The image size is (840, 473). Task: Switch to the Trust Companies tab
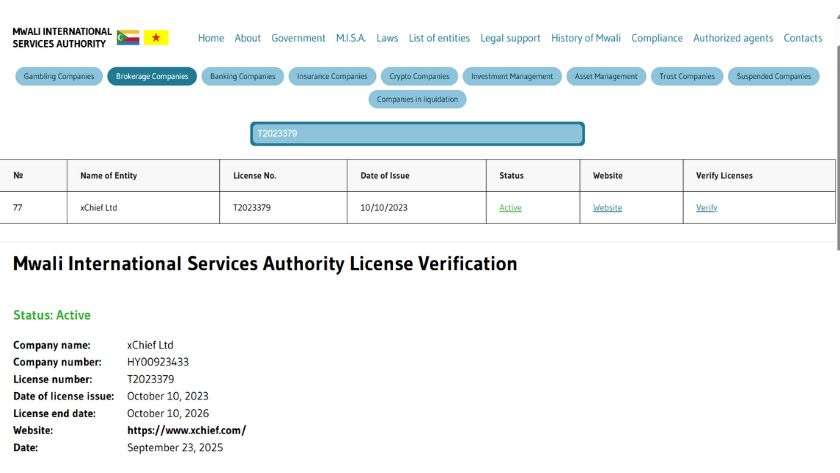pyautogui.click(x=687, y=76)
